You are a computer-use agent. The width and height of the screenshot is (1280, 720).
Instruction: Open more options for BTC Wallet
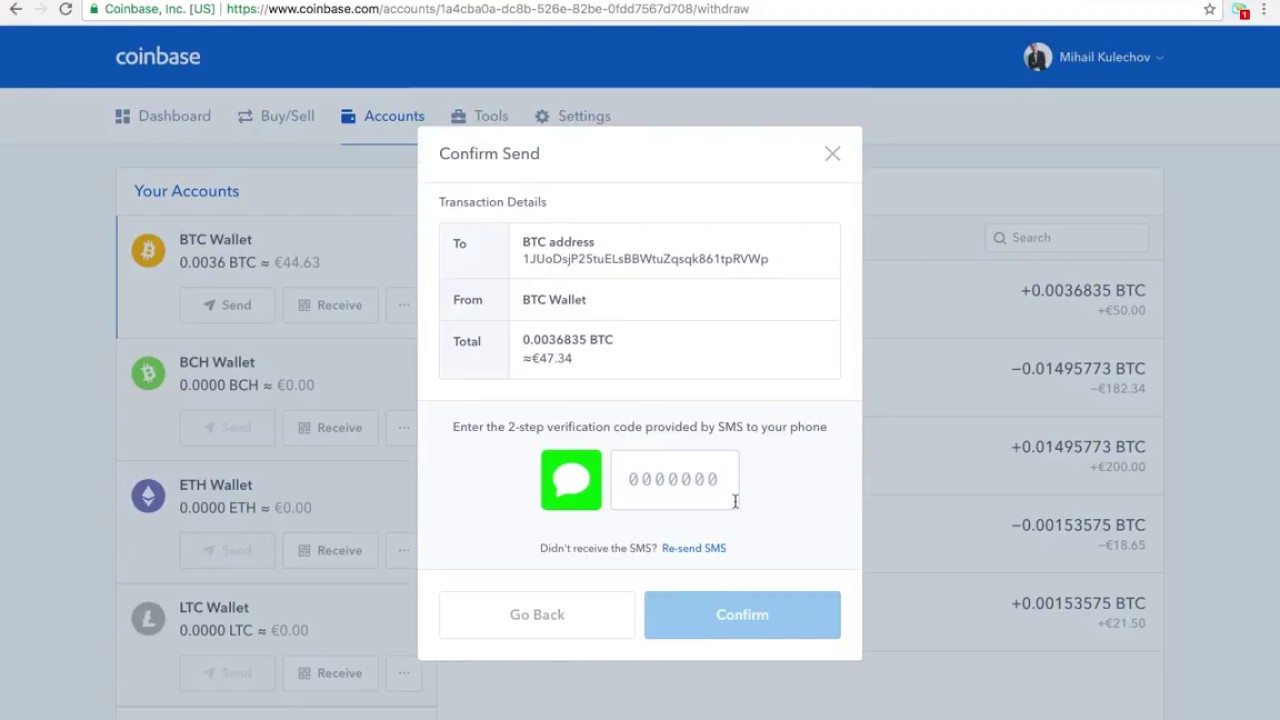[403, 305]
